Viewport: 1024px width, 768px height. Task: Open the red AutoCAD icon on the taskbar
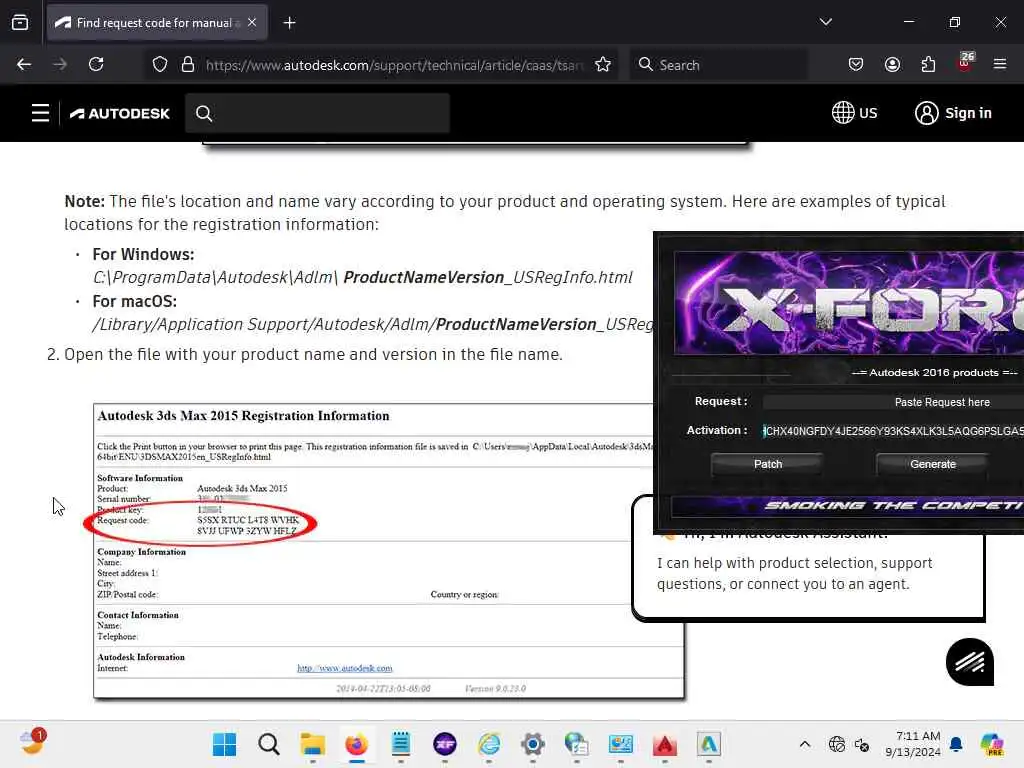[x=665, y=744]
